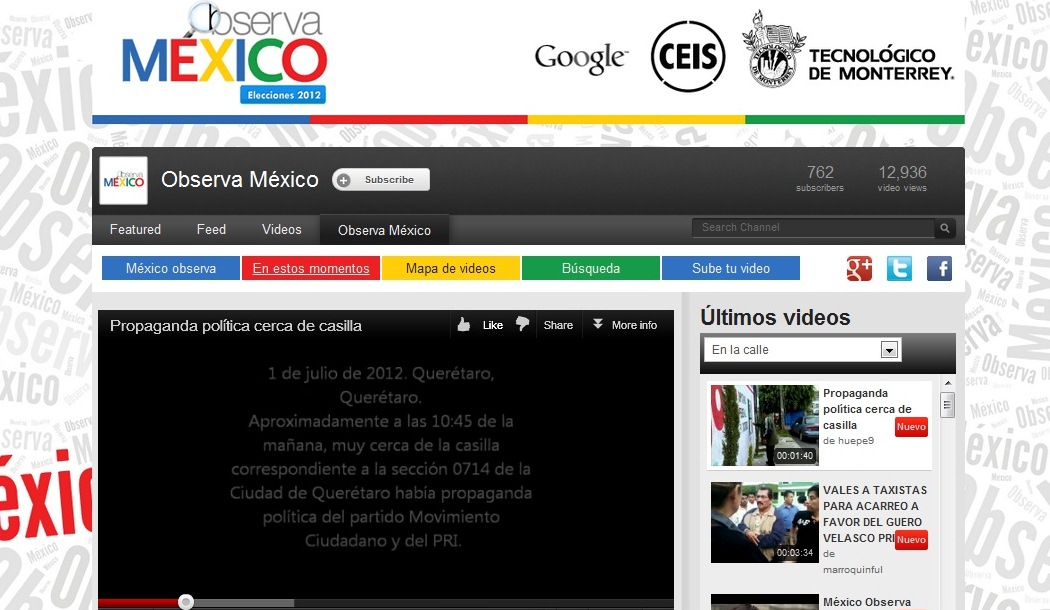Click the video progress slider handle
Viewport: 1050px width, 610px height.
click(x=186, y=601)
